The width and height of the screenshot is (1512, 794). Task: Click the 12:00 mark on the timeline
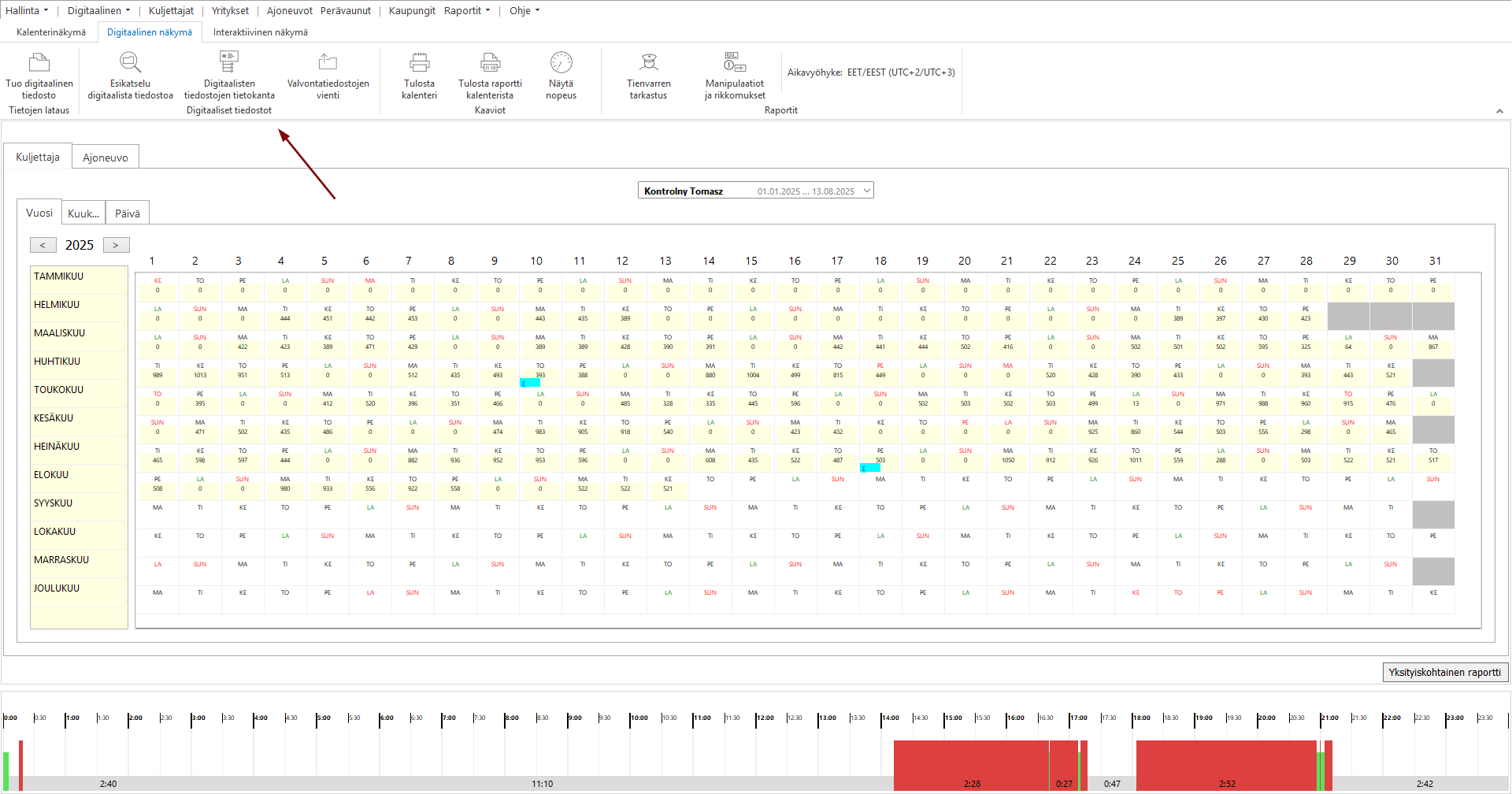(x=765, y=718)
